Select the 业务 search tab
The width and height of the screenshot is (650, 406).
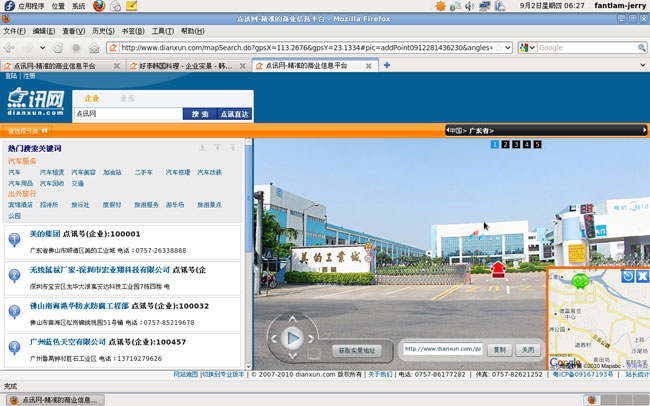coord(127,98)
